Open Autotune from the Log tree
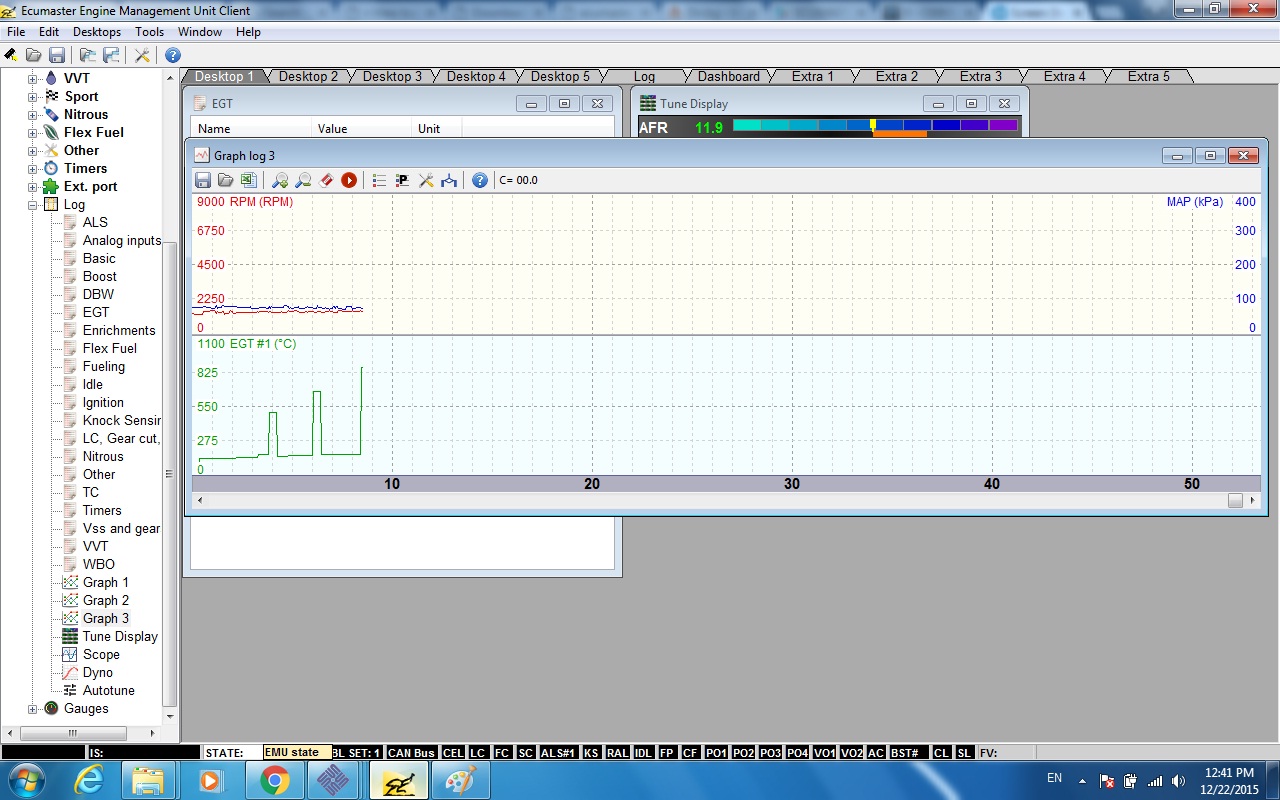Image resolution: width=1280 pixels, height=800 pixels. (x=108, y=690)
